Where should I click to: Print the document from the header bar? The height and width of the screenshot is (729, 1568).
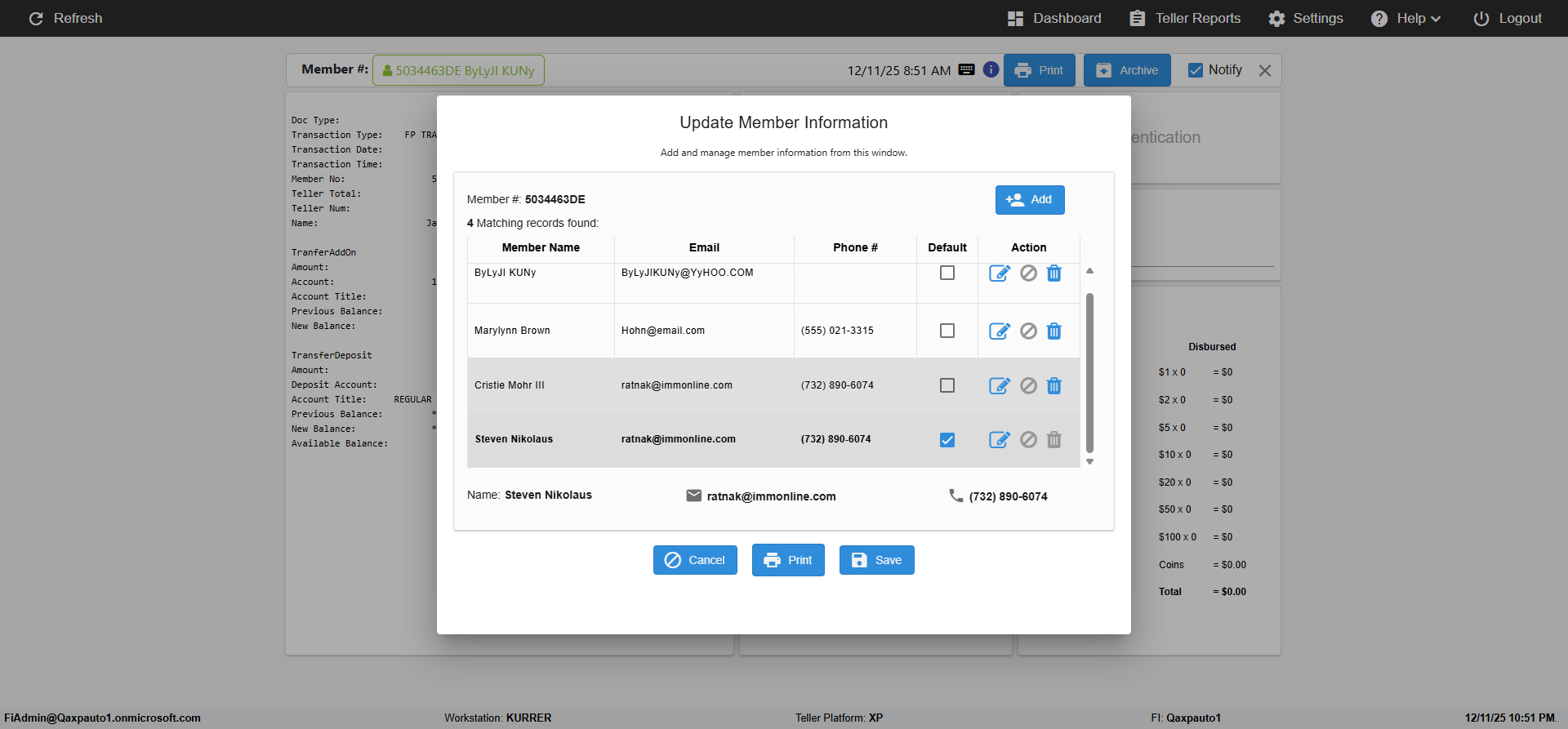1040,70
